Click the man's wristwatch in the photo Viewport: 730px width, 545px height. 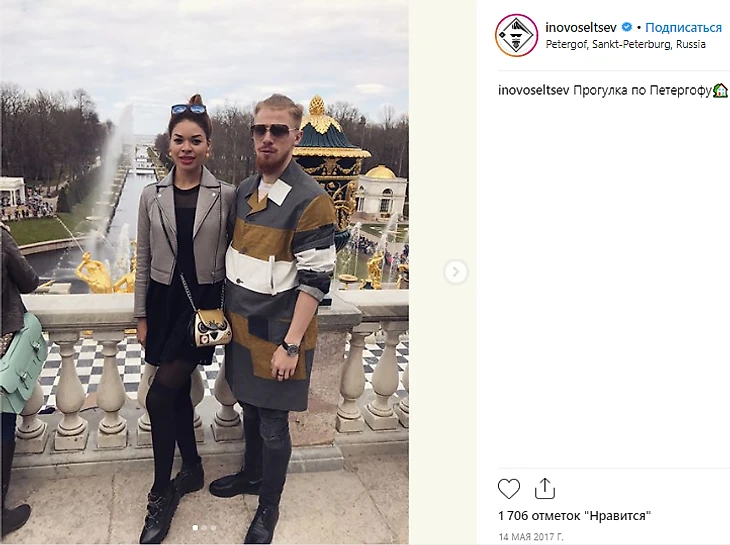click(x=291, y=348)
